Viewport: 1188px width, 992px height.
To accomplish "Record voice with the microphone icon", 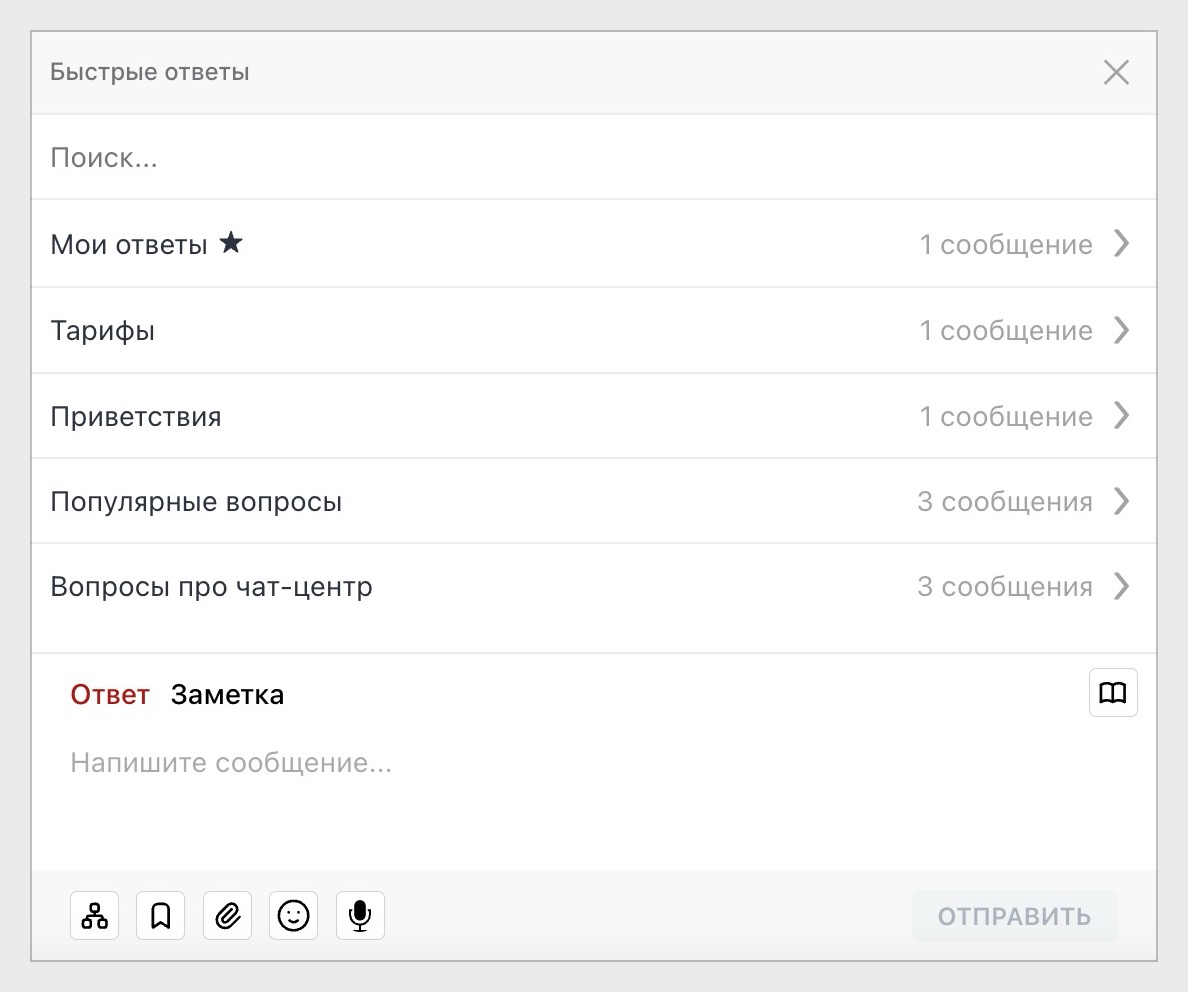I will click(360, 916).
